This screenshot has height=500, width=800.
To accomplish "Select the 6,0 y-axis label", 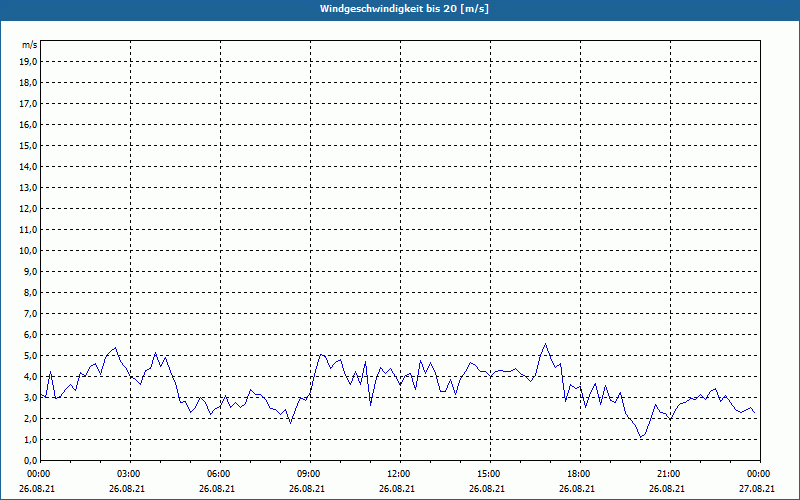I will (x=30, y=334).
